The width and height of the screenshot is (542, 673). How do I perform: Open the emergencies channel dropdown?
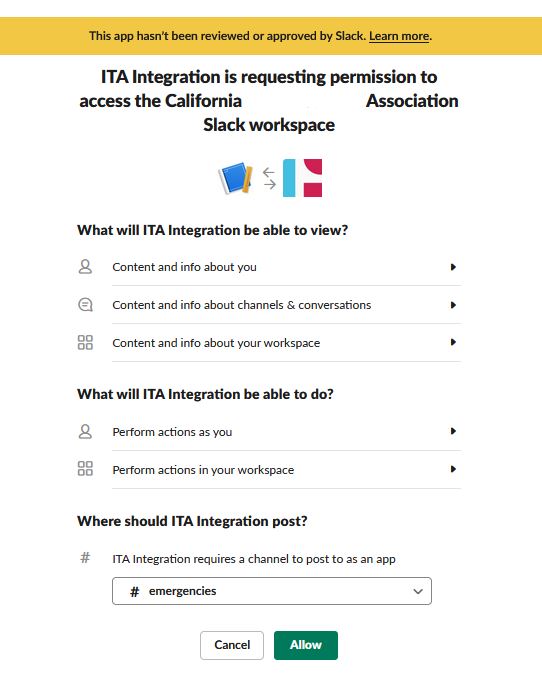pos(272,591)
